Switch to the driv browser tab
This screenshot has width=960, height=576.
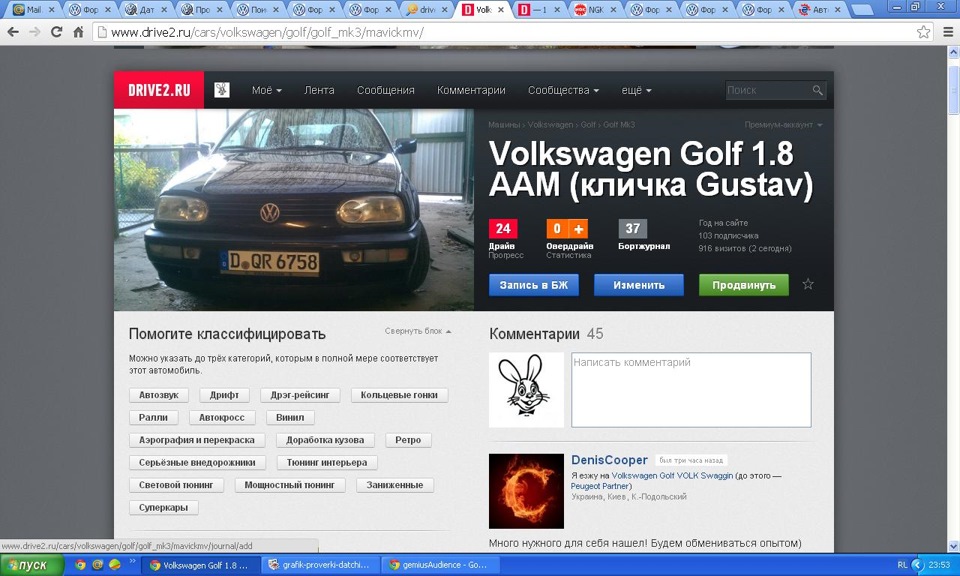[x=426, y=9]
